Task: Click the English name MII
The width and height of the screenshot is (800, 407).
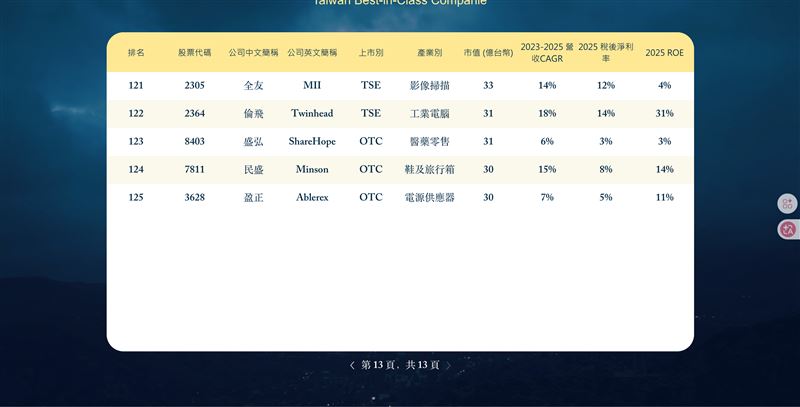Action: [312, 85]
